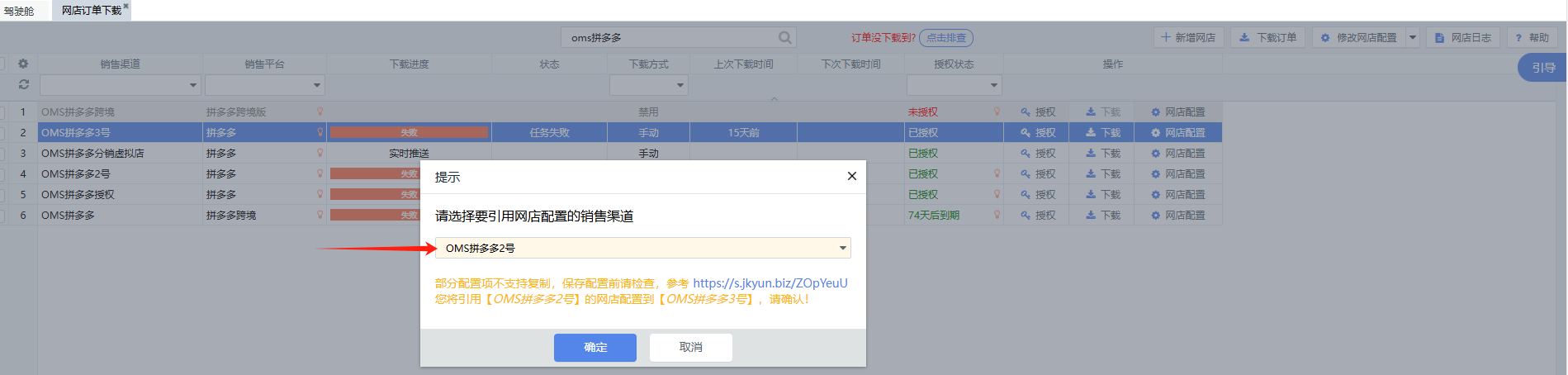Tick the checkbox for row 1
This screenshot has height=375, width=1568.
tap(2, 112)
